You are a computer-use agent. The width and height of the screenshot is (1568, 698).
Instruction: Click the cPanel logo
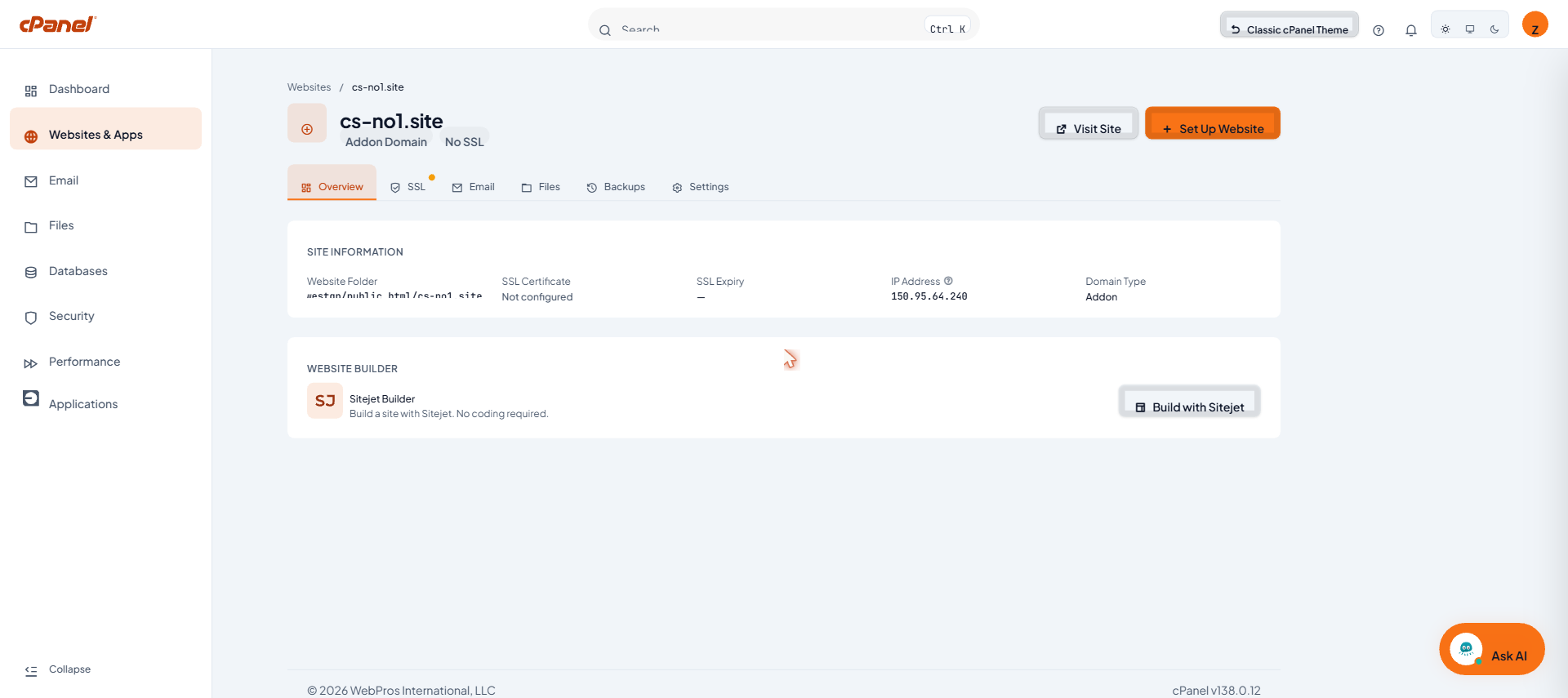click(x=57, y=24)
